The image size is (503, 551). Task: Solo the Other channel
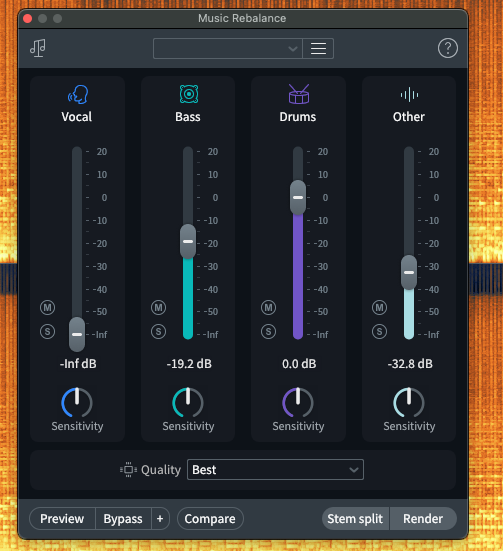pyautogui.click(x=379, y=331)
